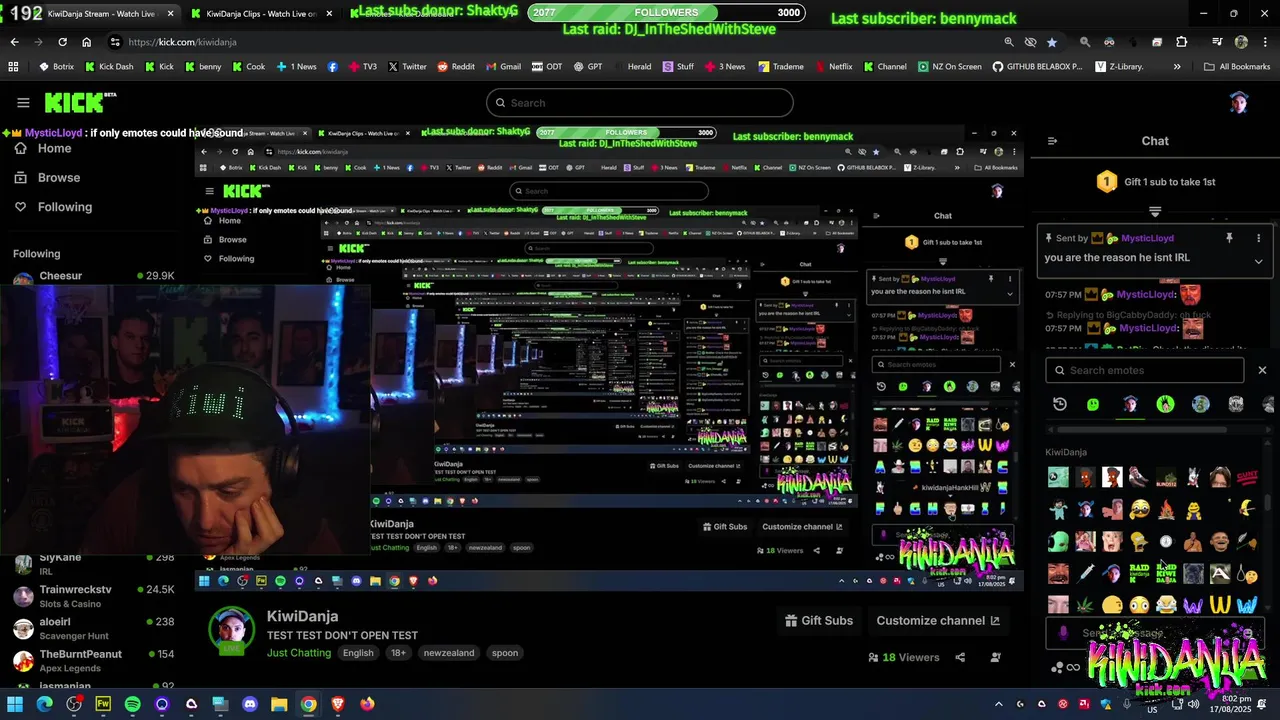Image resolution: width=1280 pixels, height=720 pixels.
Task: Open the All Bookmarks folder
Action: point(1237,67)
